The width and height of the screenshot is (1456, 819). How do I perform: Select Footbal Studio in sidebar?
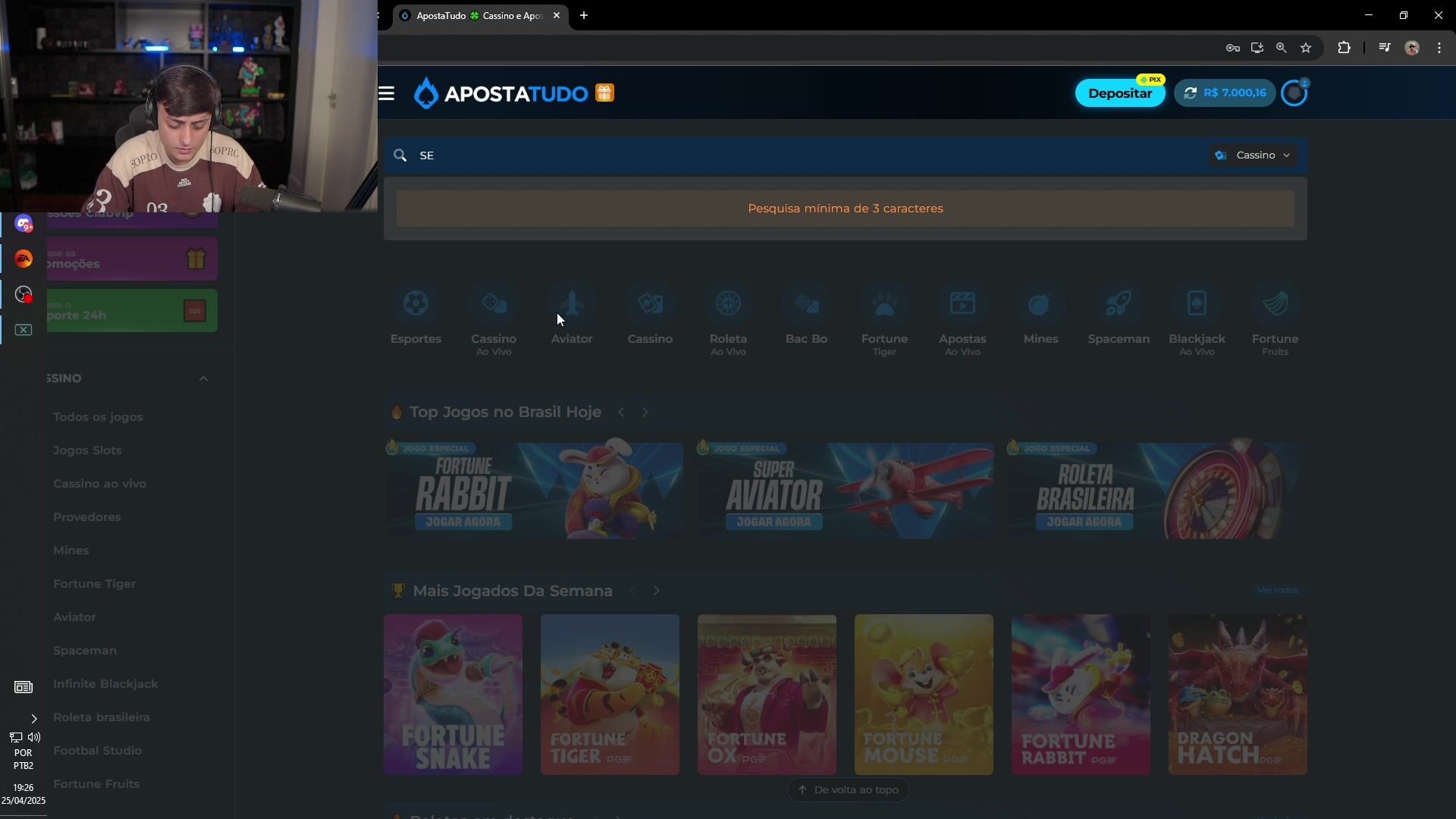(98, 751)
